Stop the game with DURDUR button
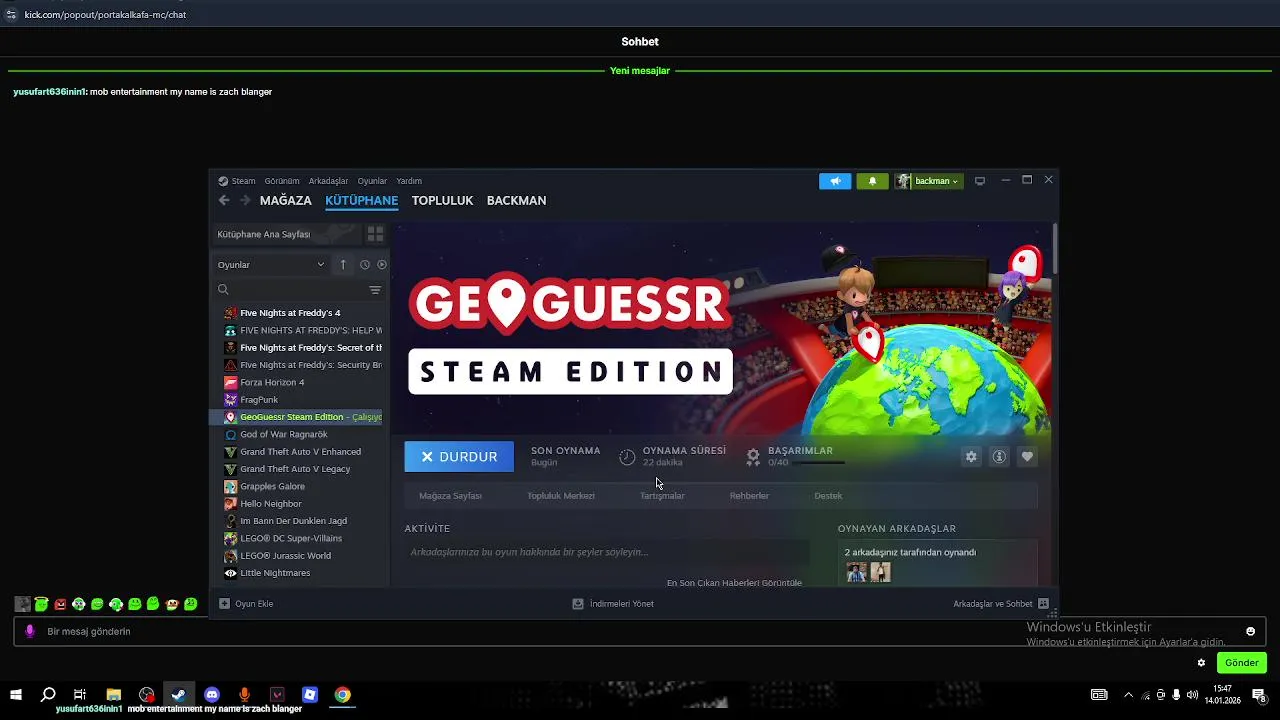The height and width of the screenshot is (720, 1280). pyautogui.click(x=459, y=456)
